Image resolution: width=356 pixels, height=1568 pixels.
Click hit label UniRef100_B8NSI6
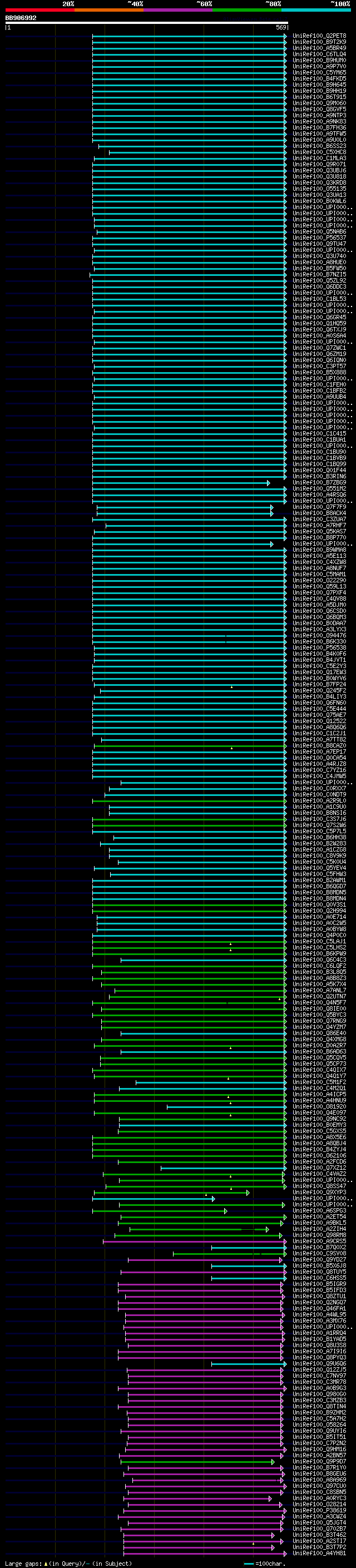tap(319, 813)
